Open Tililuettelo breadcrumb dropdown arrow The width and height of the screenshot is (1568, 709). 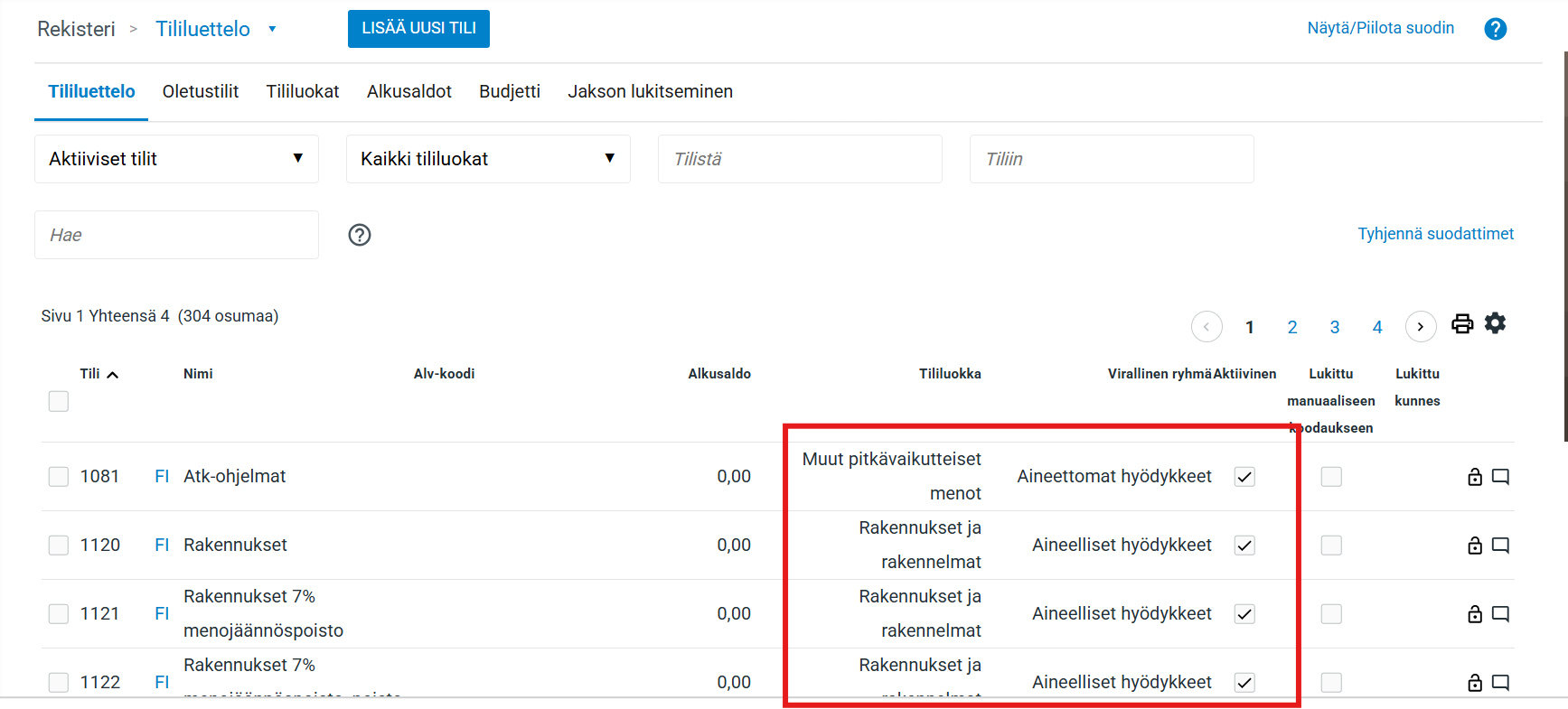click(272, 29)
